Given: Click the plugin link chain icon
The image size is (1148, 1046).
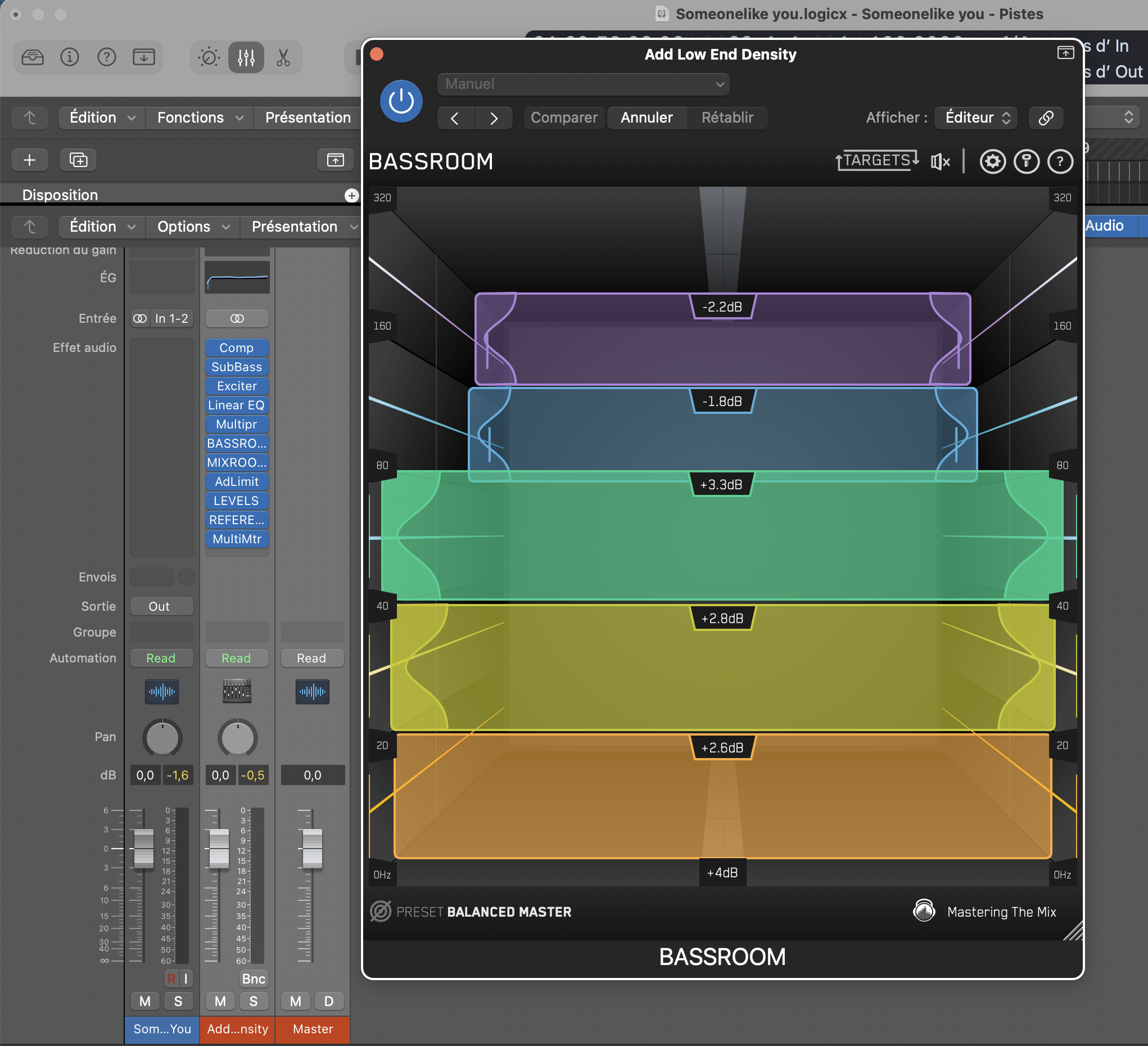Looking at the screenshot, I should tap(1046, 118).
